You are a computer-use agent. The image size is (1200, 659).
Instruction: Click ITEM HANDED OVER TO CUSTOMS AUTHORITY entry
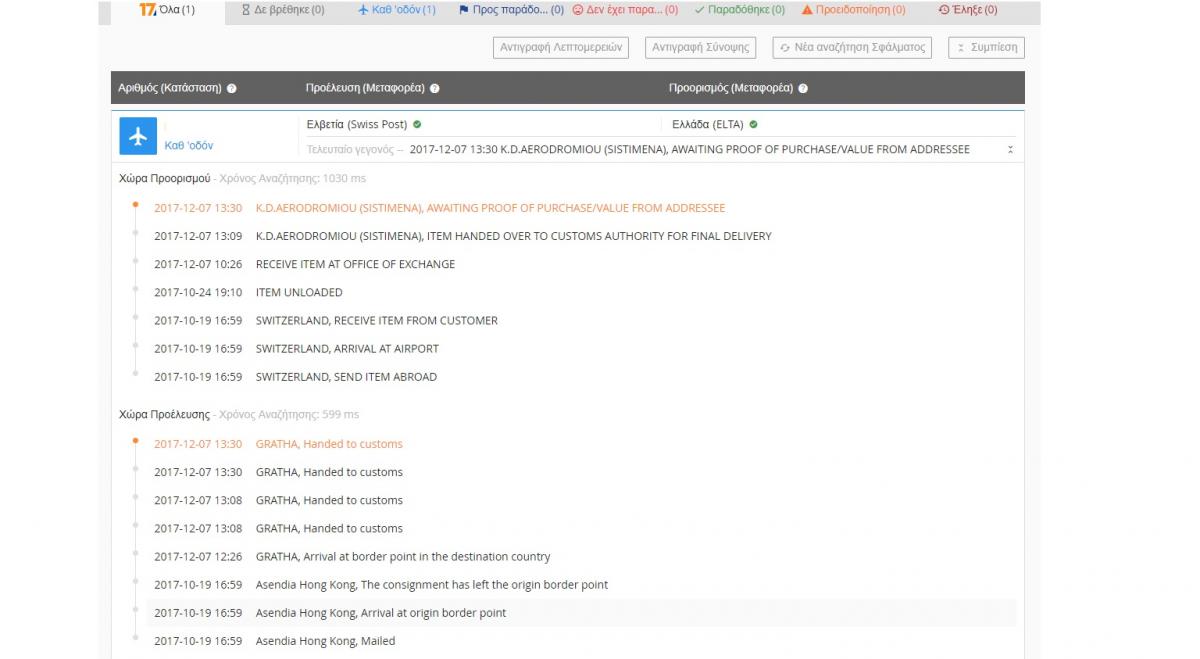click(513, 236)
